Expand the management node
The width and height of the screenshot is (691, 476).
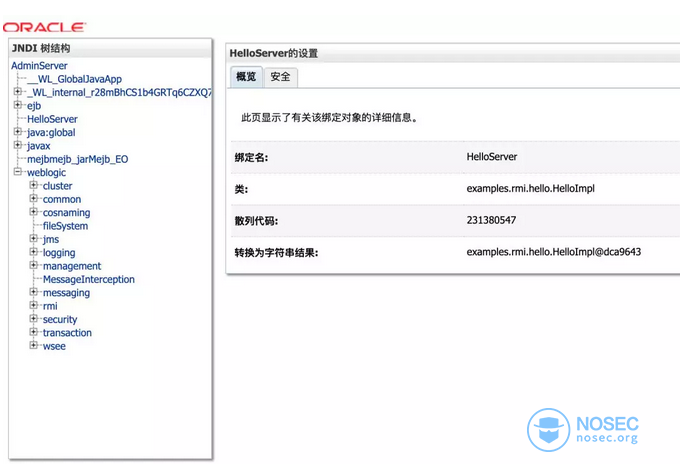coord(34,266)
